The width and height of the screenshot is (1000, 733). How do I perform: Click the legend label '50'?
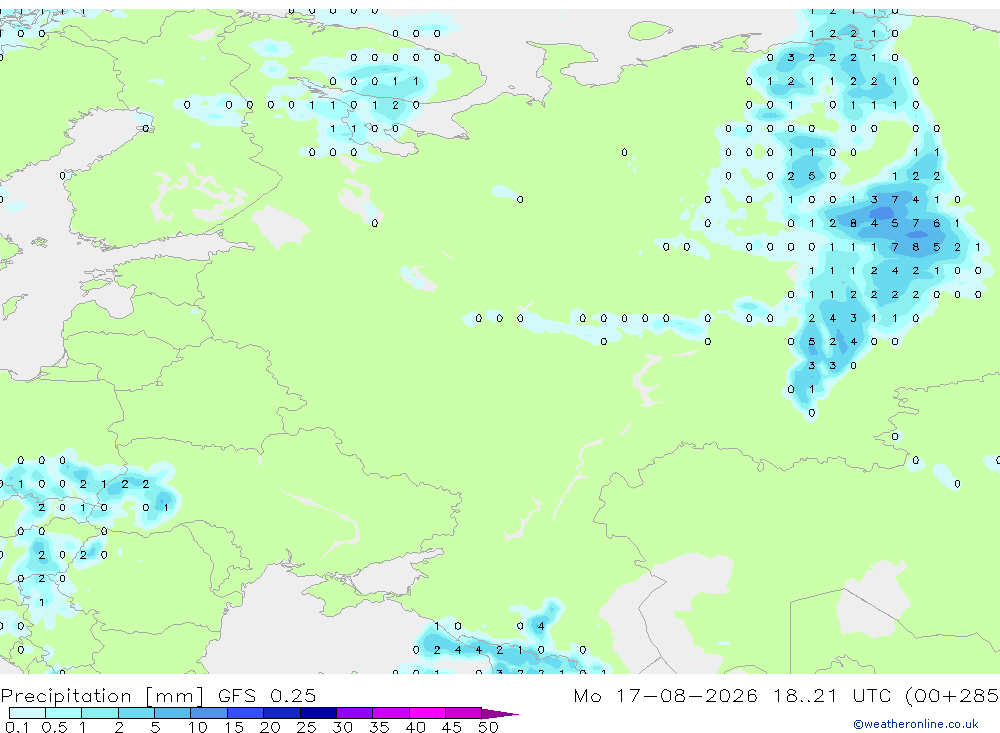click(488, 727)
